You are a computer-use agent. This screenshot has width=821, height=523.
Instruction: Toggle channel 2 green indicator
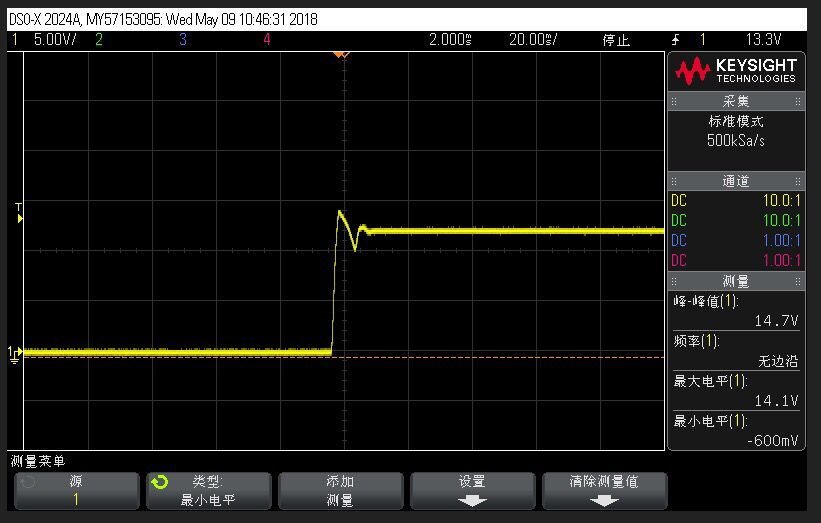[99, 39]
